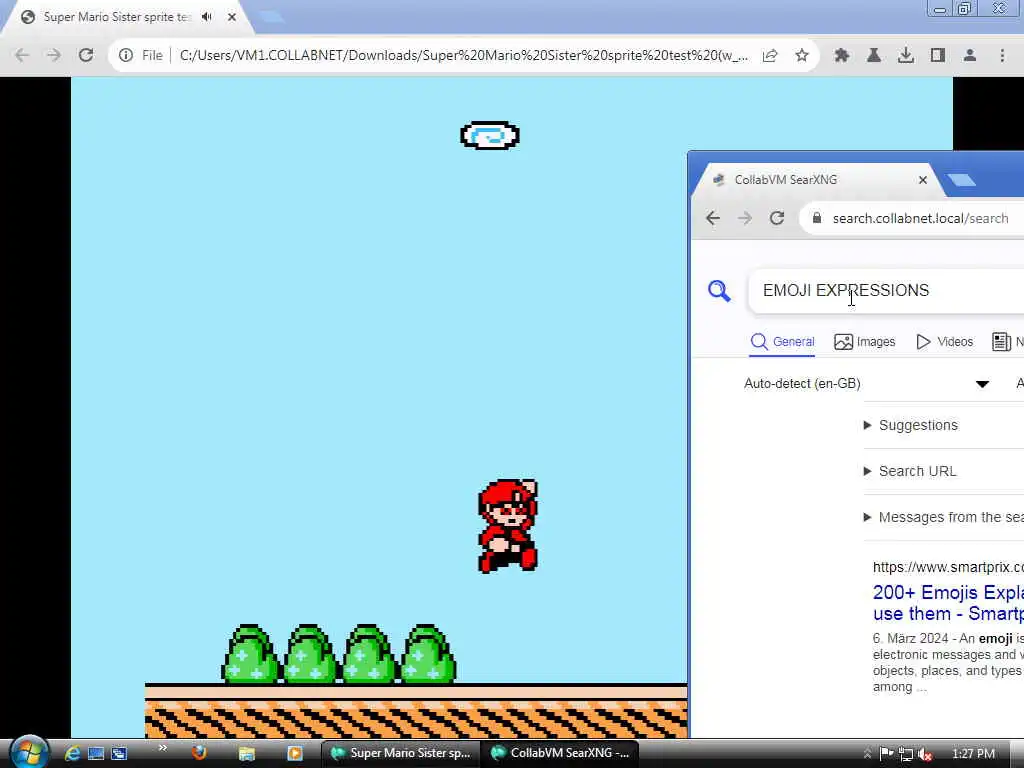The image size is (1024, 768).
Task: Switch to Super Mario Sister taskbar button
Action: click(x=401, y=753)
